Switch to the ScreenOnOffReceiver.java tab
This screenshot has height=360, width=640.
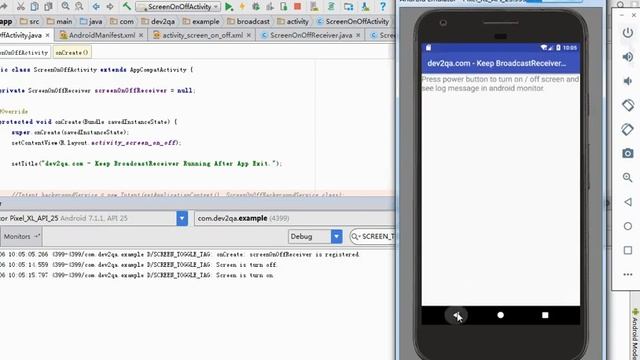coord(311,35)
